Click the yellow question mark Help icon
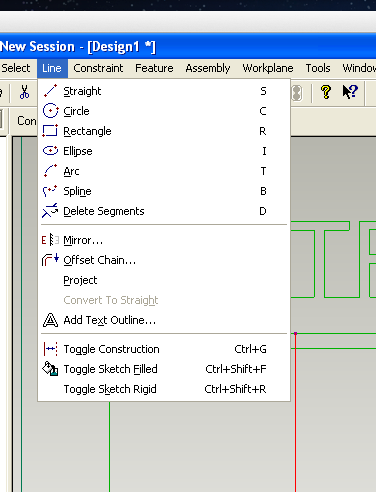The height and width of the screenshot is (492, 376). click(326, 92)
